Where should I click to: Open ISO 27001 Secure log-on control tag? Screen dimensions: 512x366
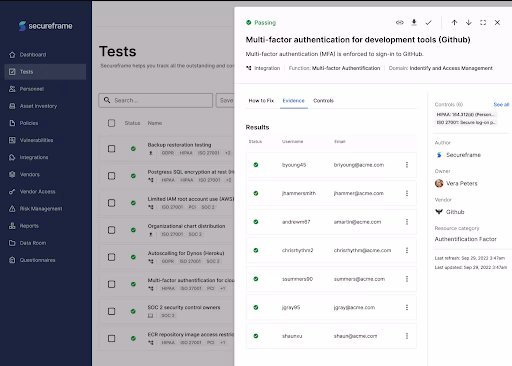click(x=466, y=123)
